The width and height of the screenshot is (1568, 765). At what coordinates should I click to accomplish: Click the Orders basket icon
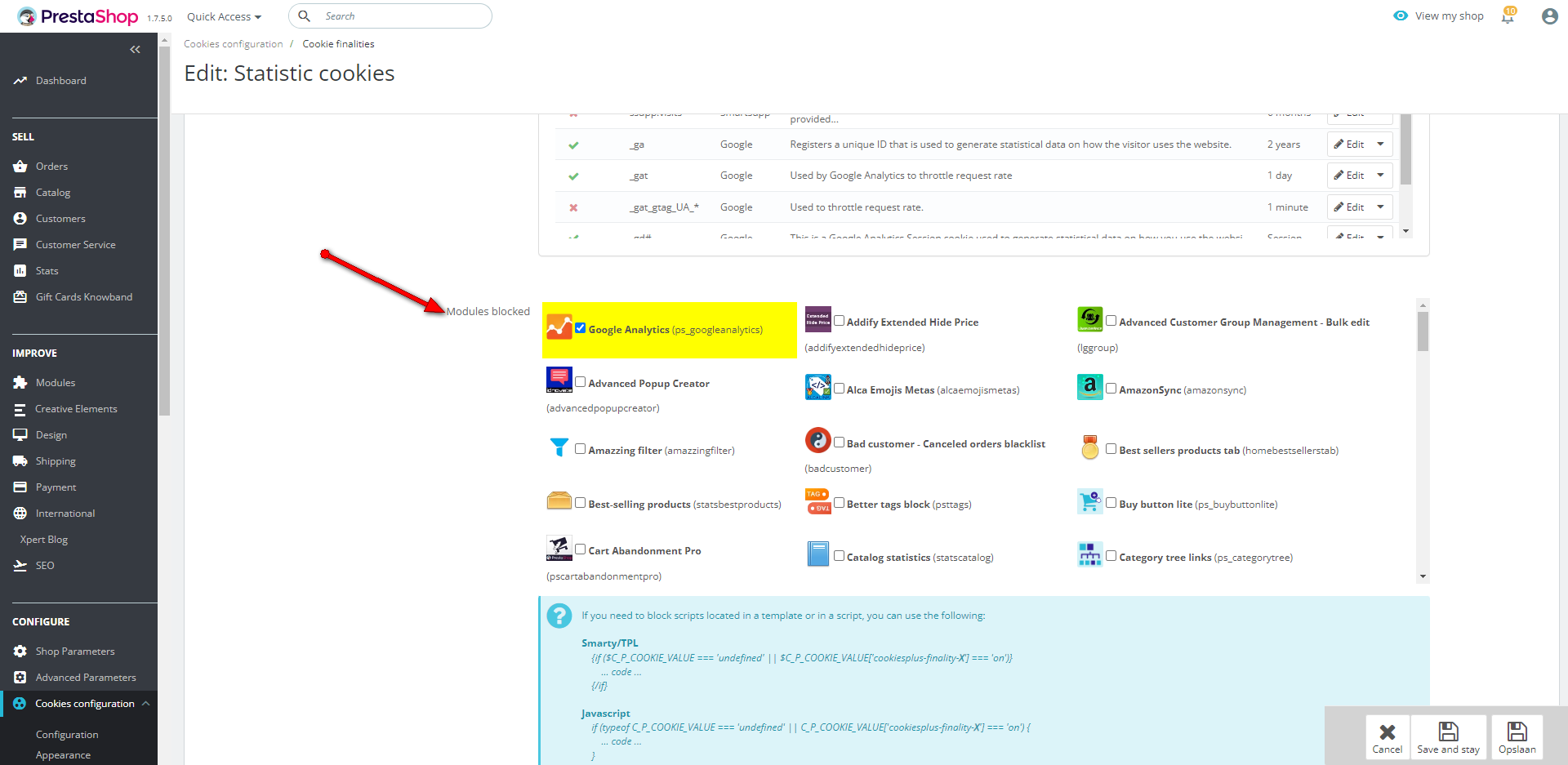point(20,167)
